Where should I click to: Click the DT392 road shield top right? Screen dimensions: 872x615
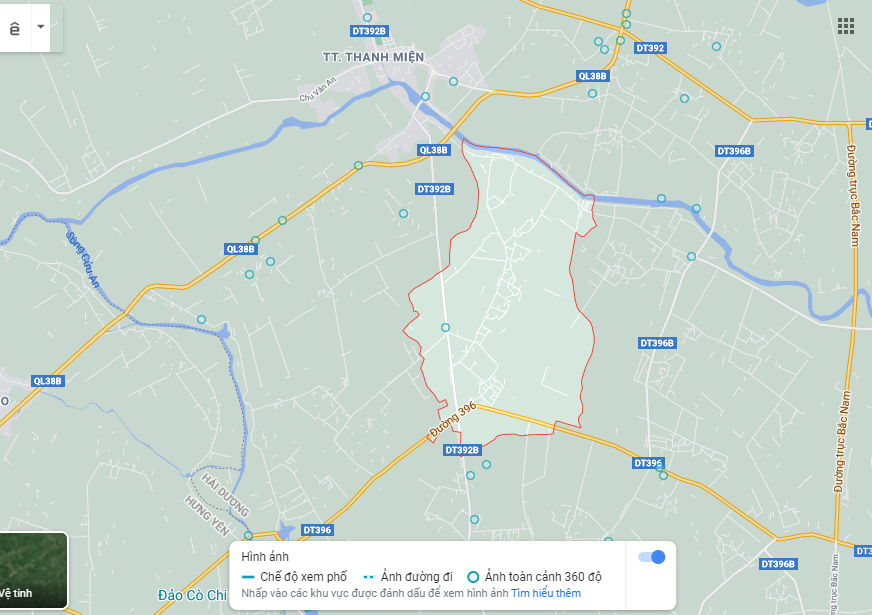[650, 48]
